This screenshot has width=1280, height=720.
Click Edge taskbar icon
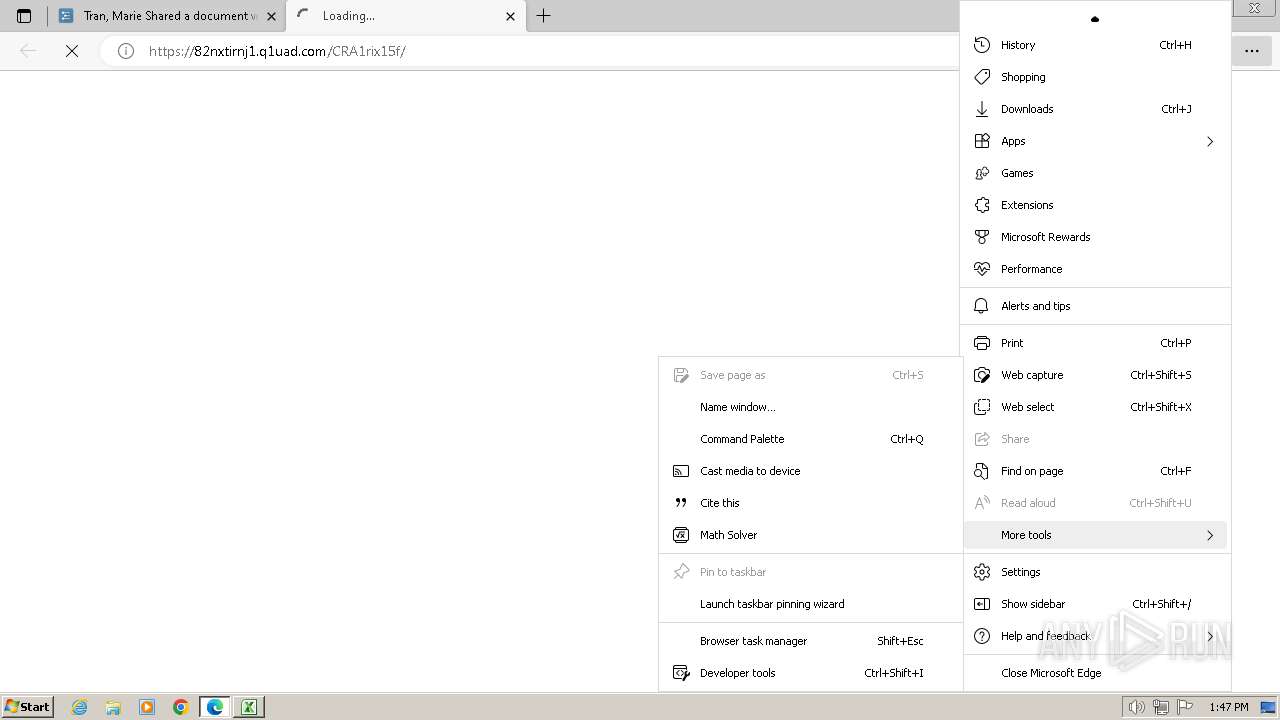[x=215, y=707]
